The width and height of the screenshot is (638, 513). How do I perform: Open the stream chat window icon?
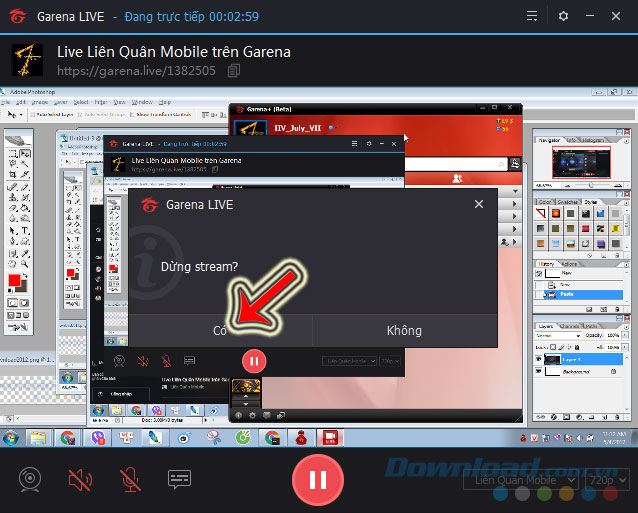pyautogui.click(x=179, y=479)
